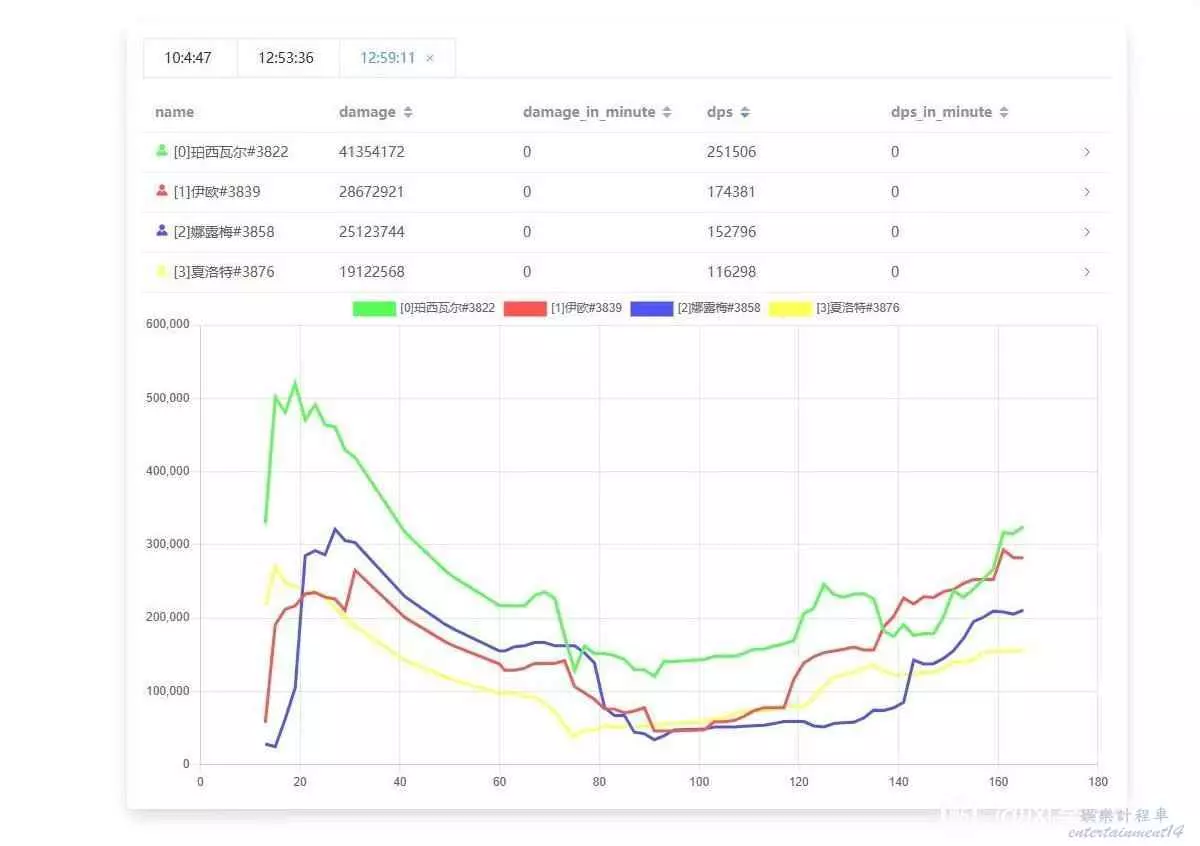The height and width of the screenshot is (846, 1200).
Task: Expand the 伊欧#3839 row details arrow
Action: tap(1087, 192)
